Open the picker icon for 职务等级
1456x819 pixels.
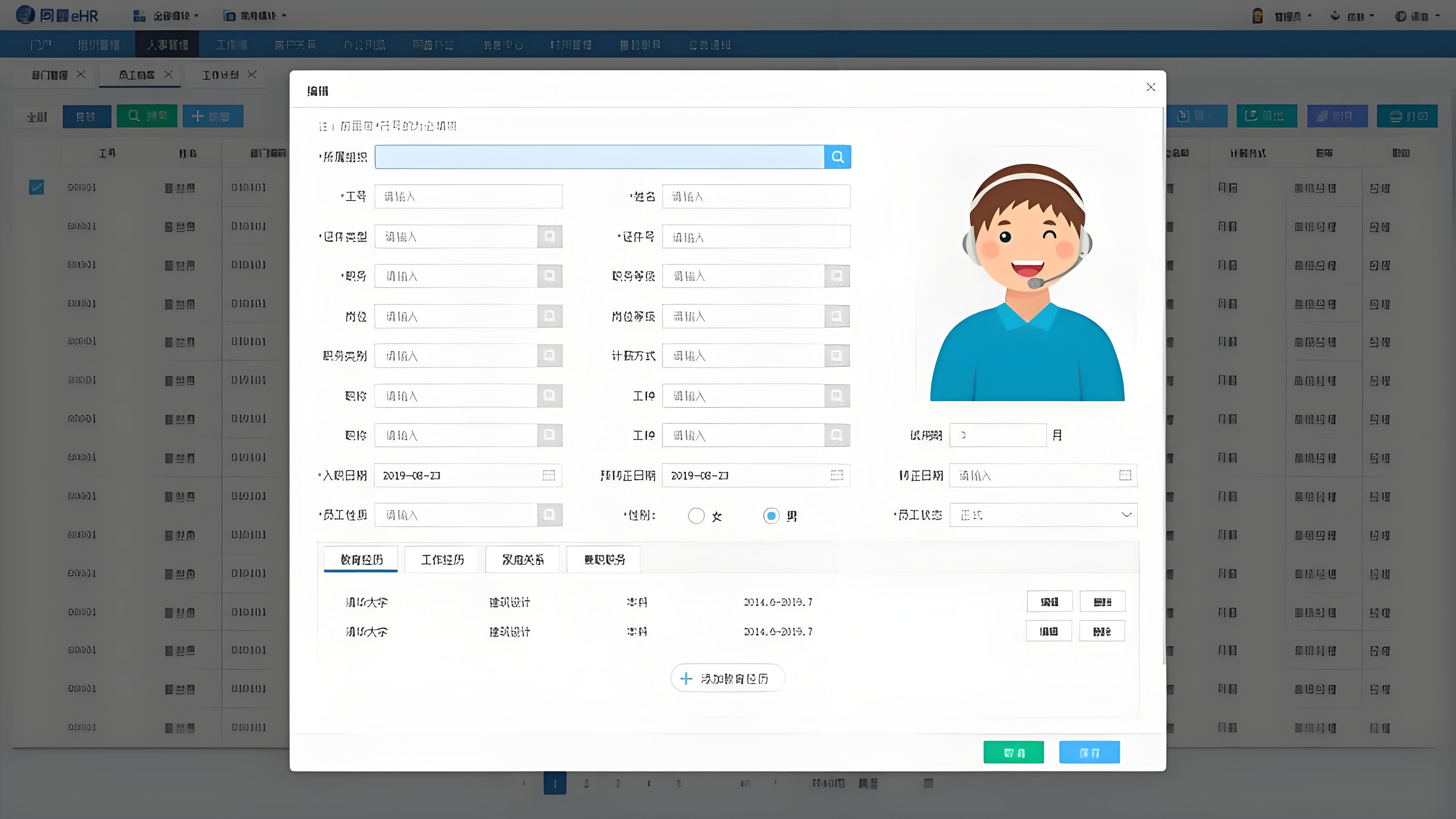[x=837, y=276]
